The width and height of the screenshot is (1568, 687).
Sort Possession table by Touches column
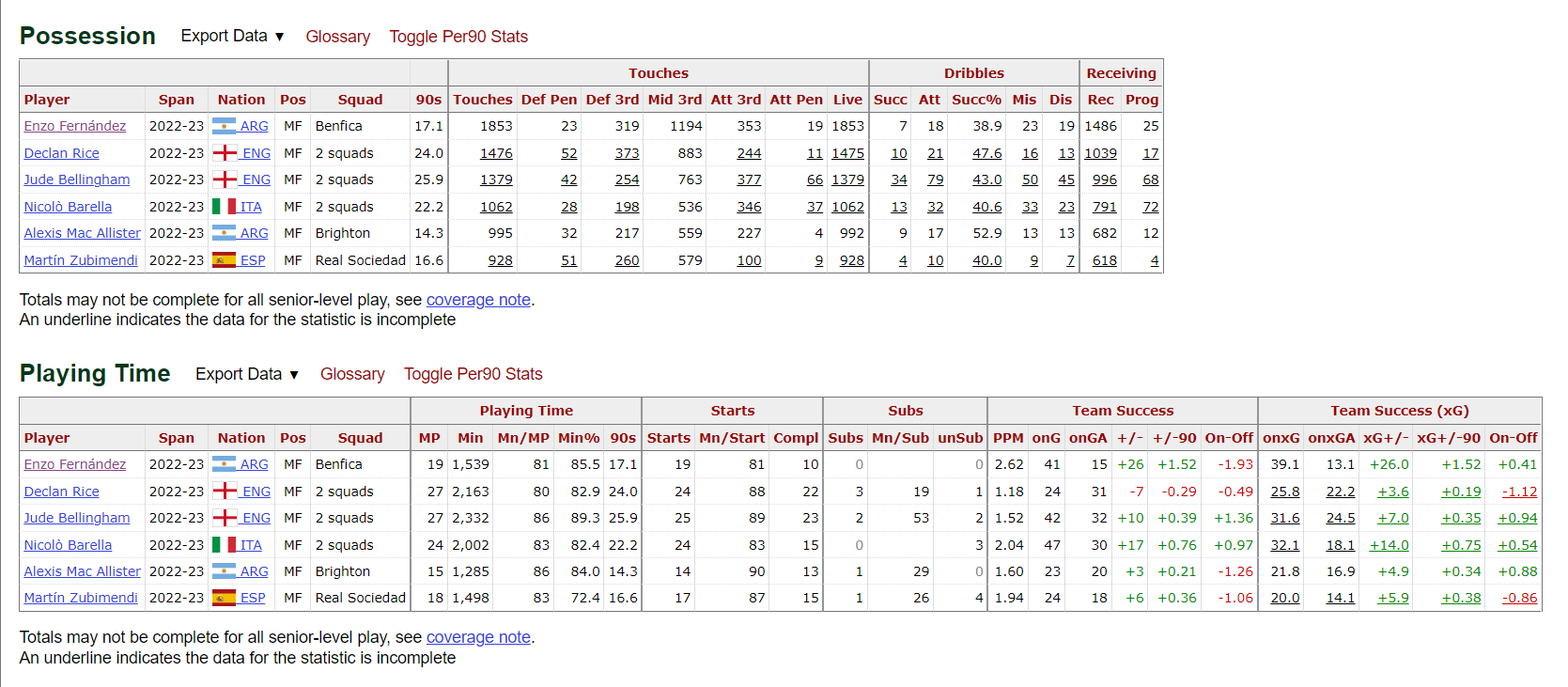coord(483,100)
